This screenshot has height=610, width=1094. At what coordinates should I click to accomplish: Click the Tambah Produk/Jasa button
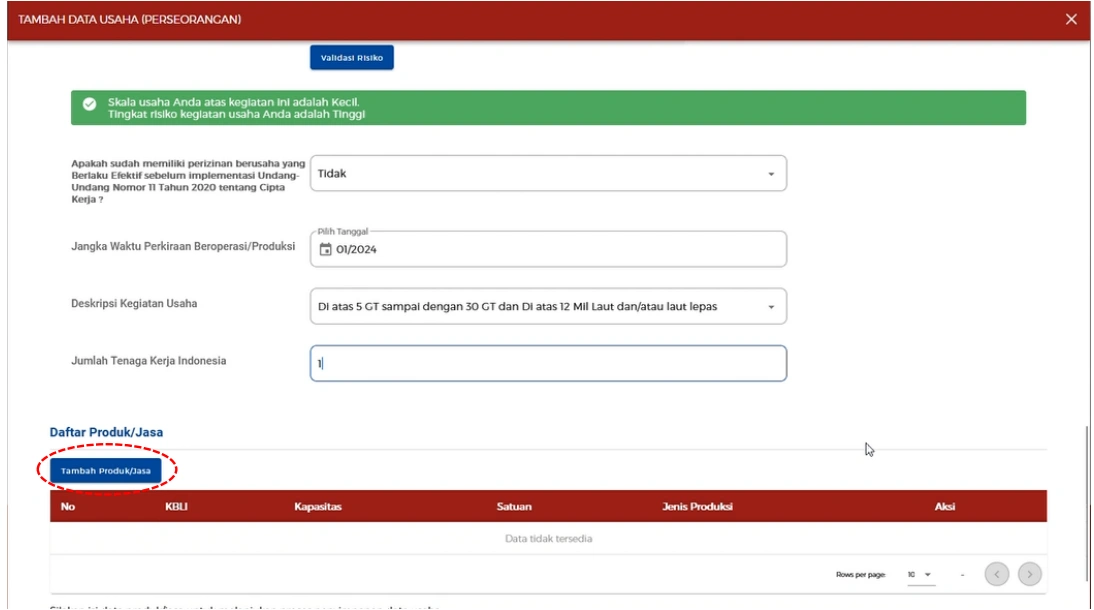tap(105, 470)
